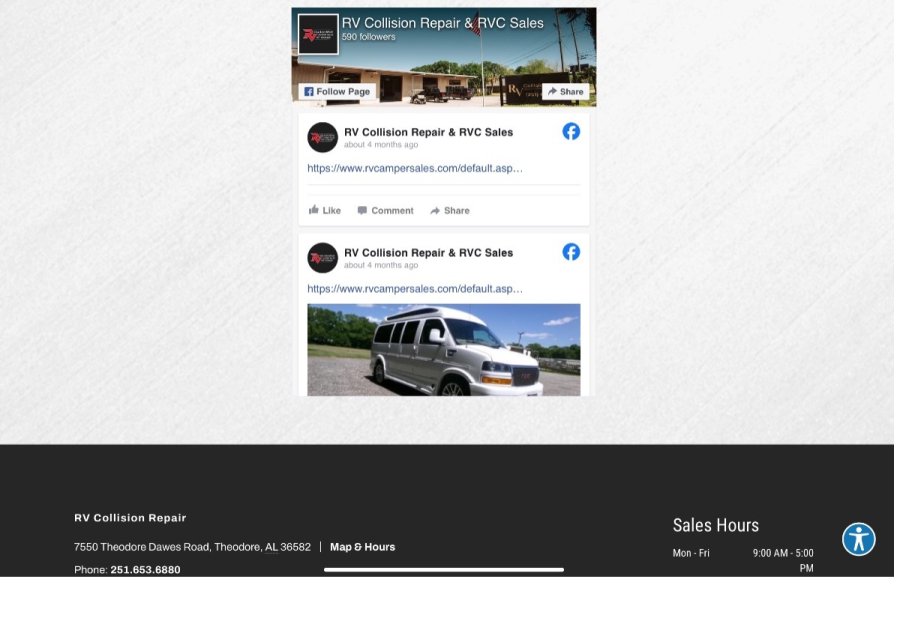This screenshot has height=624, width=900.
Task: Click the Follow Page button
Action: 336,91
